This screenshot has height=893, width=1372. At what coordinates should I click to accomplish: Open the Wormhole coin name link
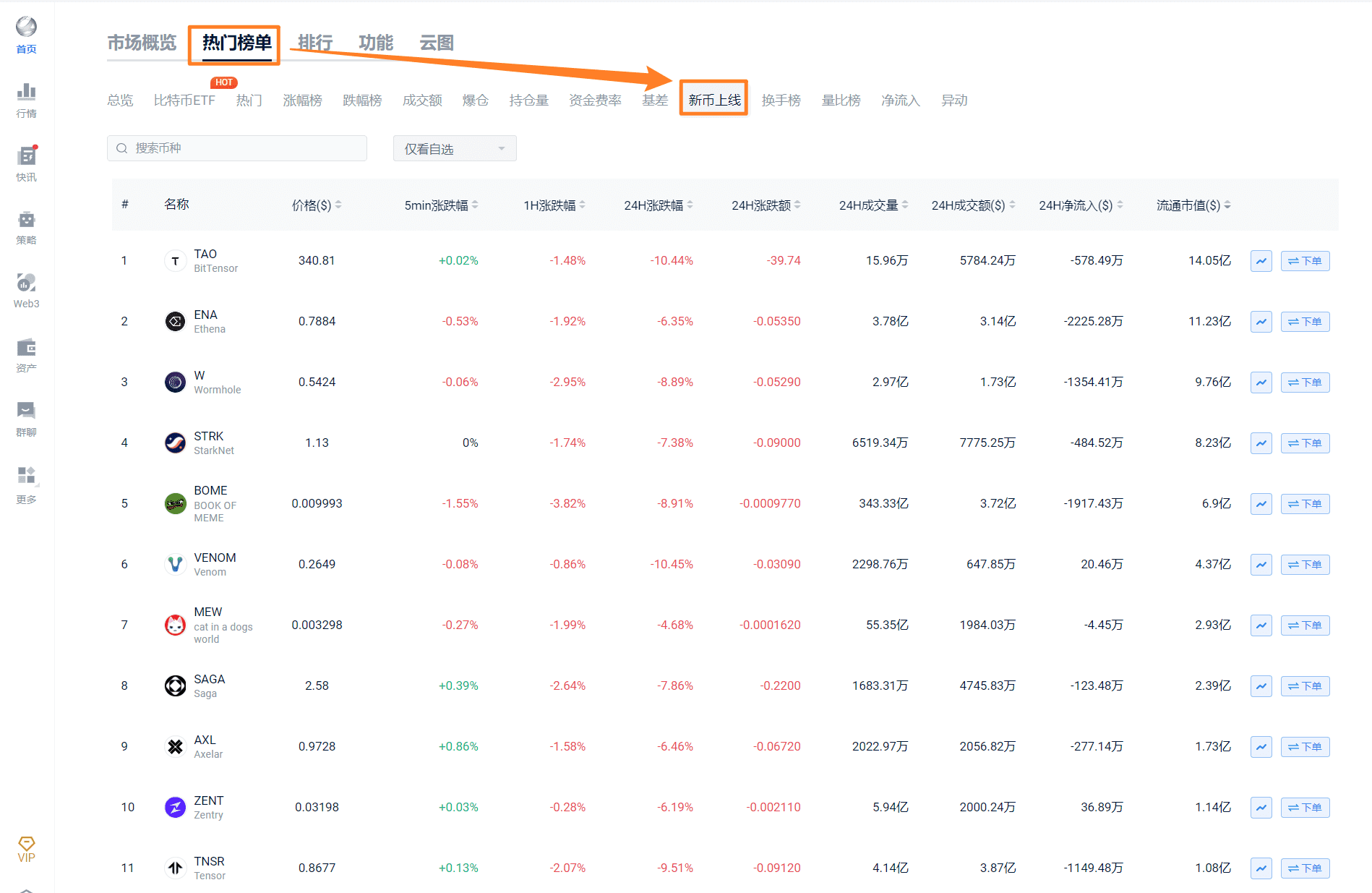(218, 390)
